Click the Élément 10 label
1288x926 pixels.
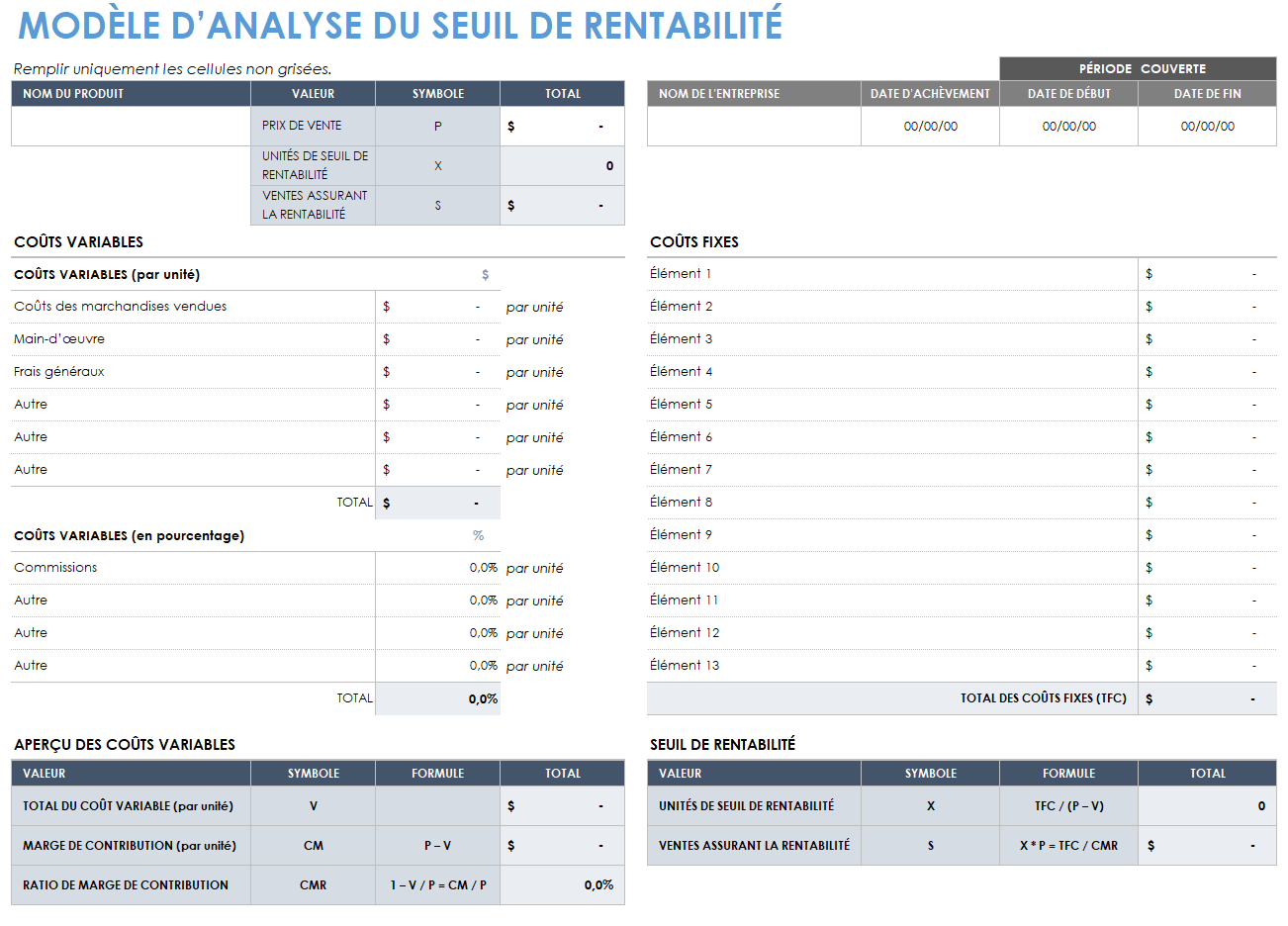[x=685, y=568]
